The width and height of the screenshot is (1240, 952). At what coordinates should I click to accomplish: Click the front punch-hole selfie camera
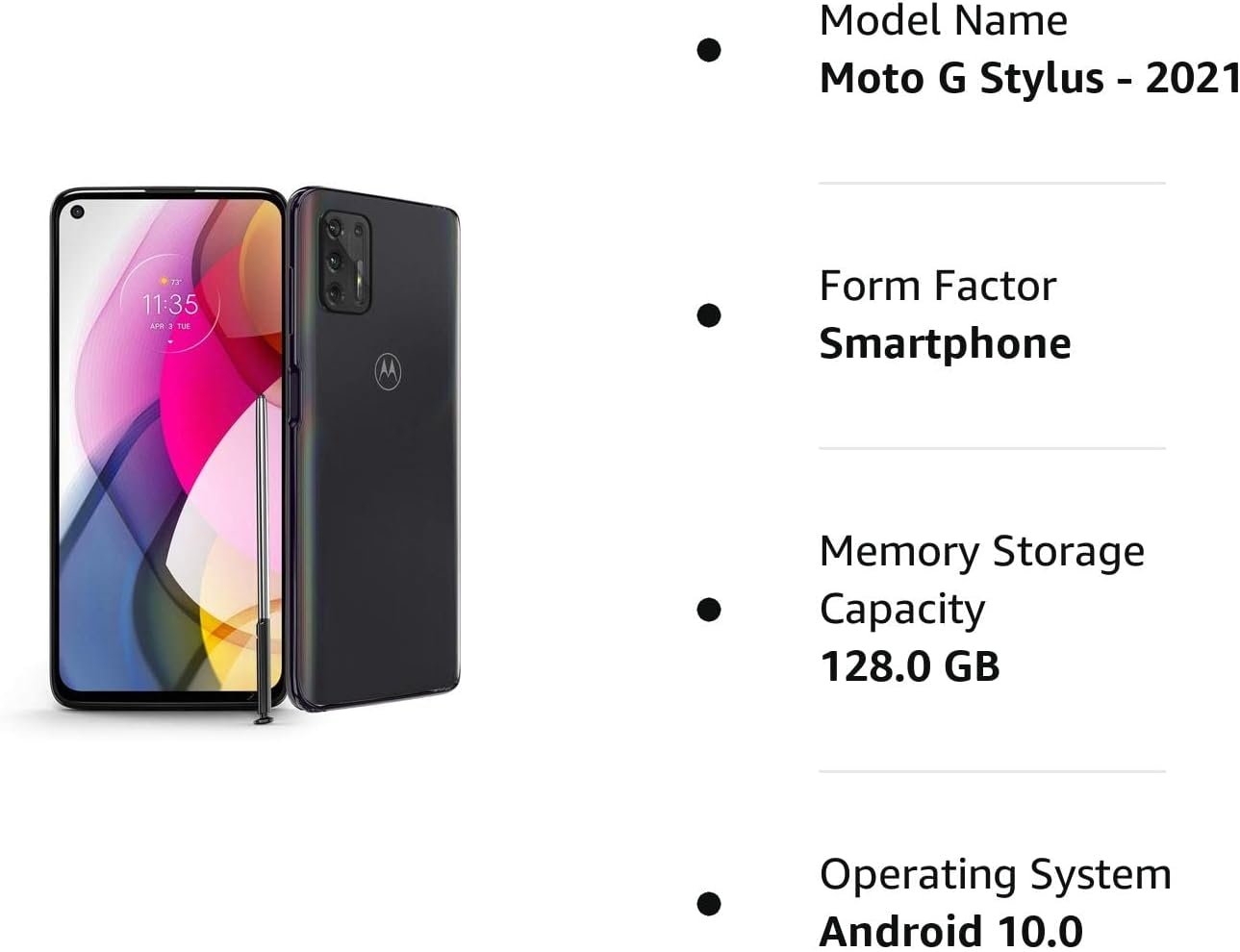point(78,213)
